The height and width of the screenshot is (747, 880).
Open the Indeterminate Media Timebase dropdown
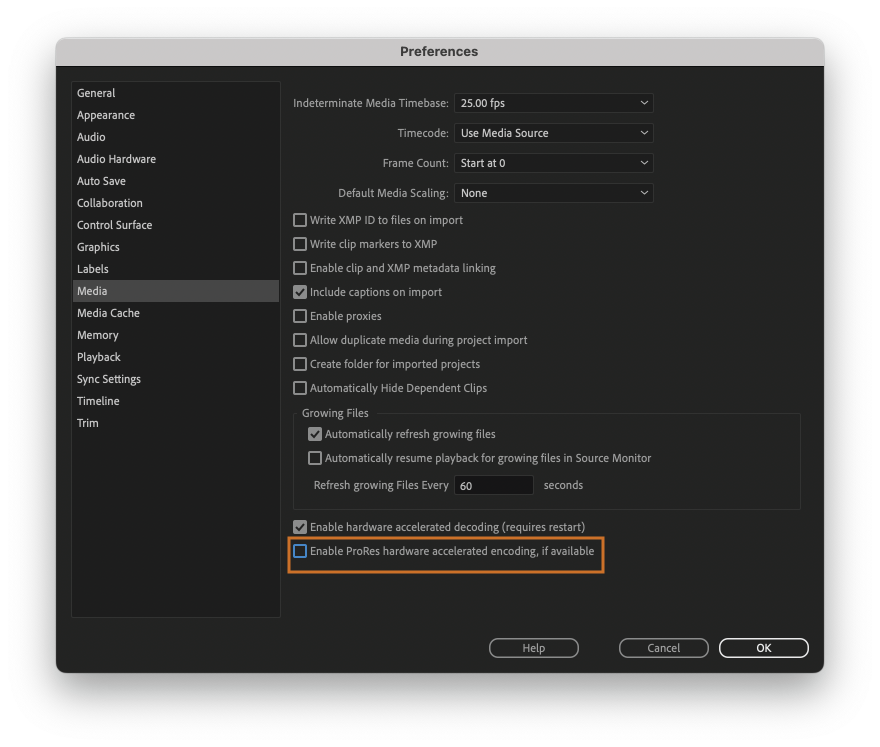point(553,103)
